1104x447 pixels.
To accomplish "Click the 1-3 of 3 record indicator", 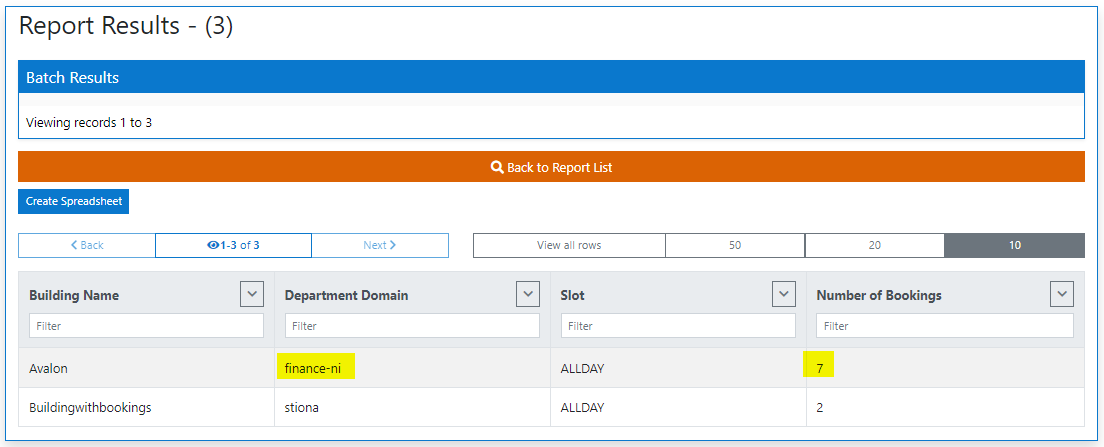I will click(x=233, y=245).
